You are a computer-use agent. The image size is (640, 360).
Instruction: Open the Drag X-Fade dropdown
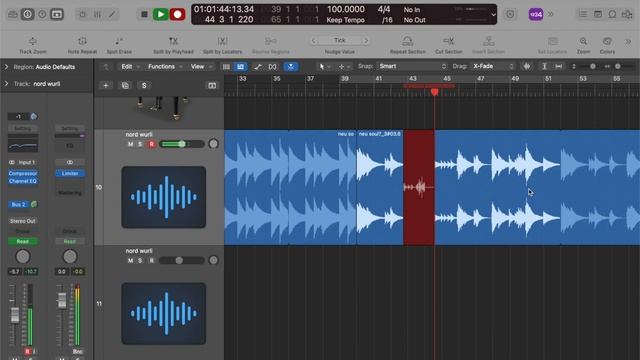pyautogui.click(x=493, y=66)
